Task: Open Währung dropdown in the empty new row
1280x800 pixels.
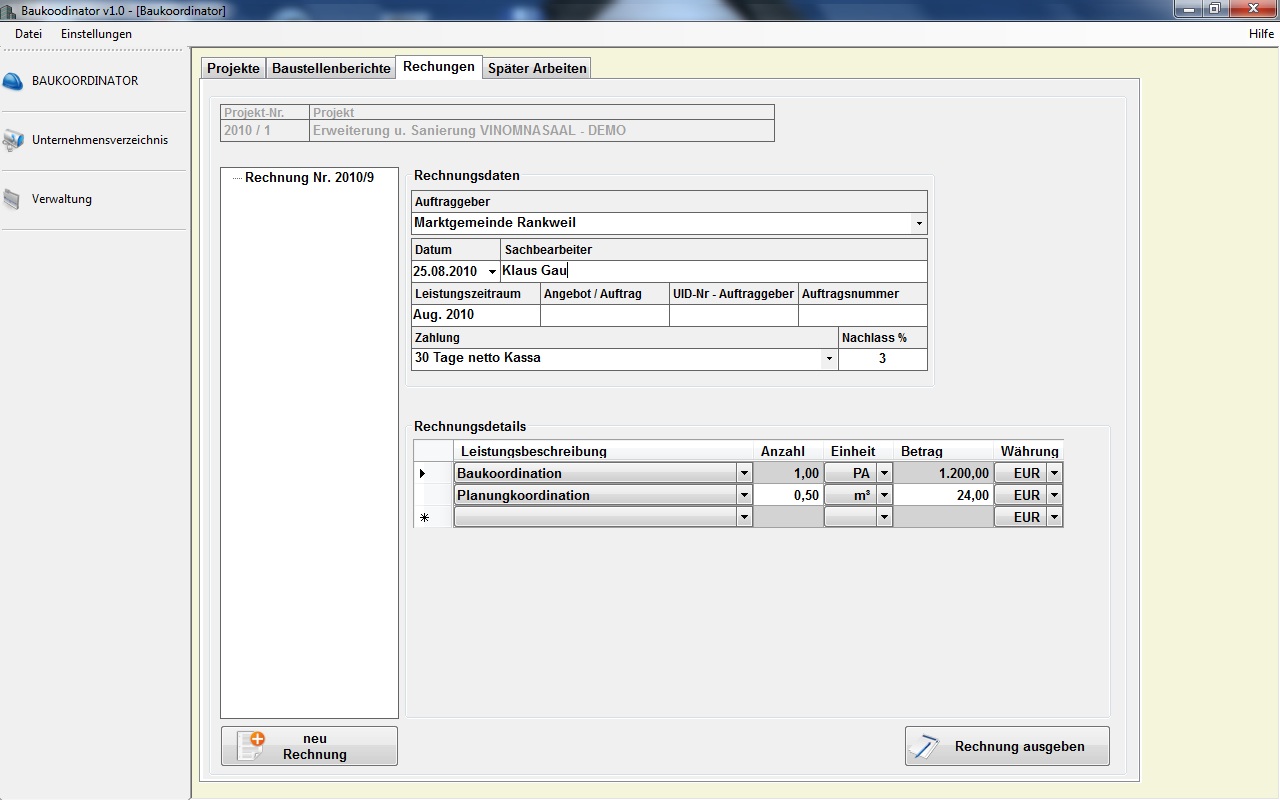Action: [x=1053, y=517]
